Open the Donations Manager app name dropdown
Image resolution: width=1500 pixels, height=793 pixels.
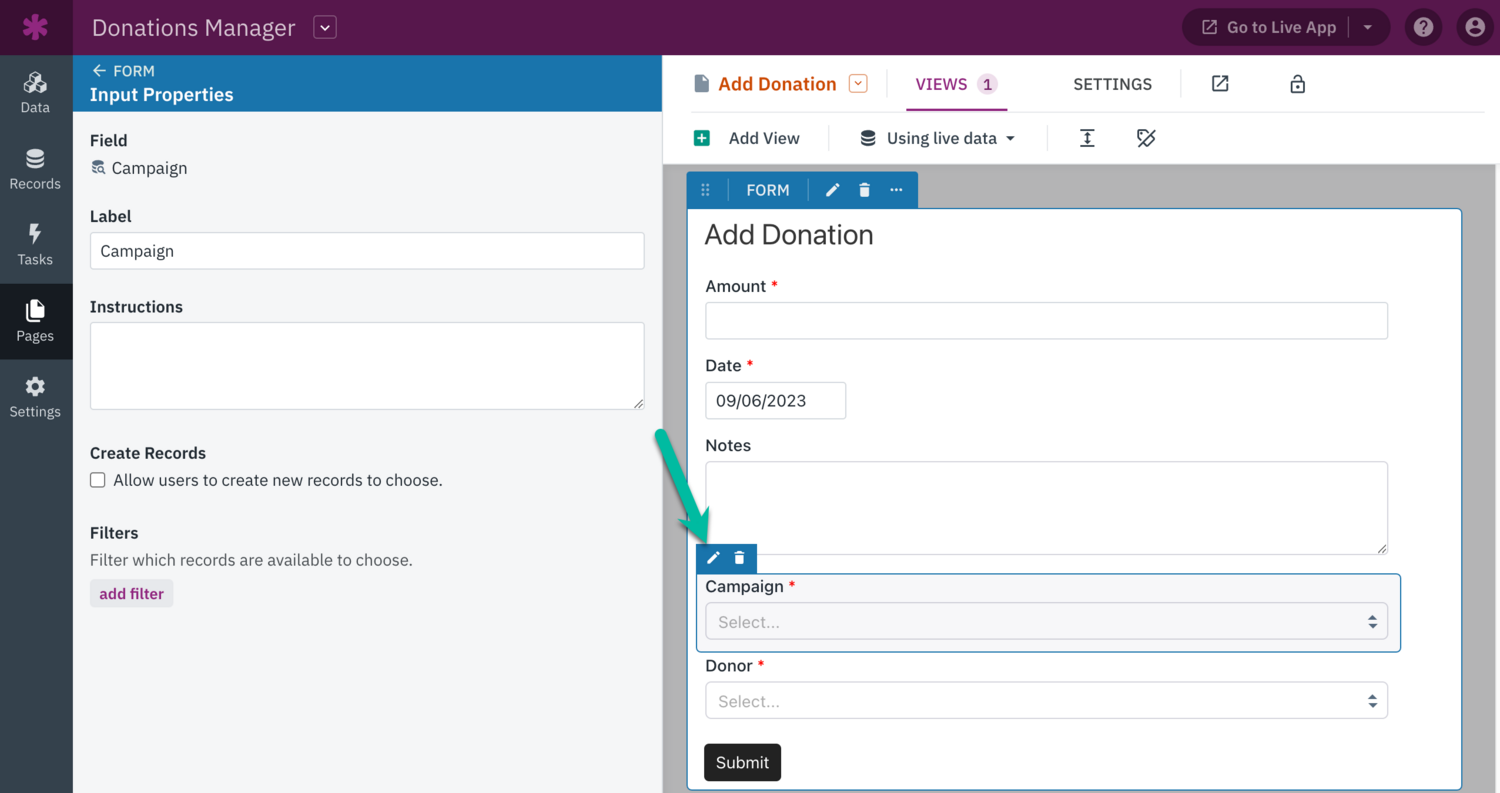(x=325, y=28)
